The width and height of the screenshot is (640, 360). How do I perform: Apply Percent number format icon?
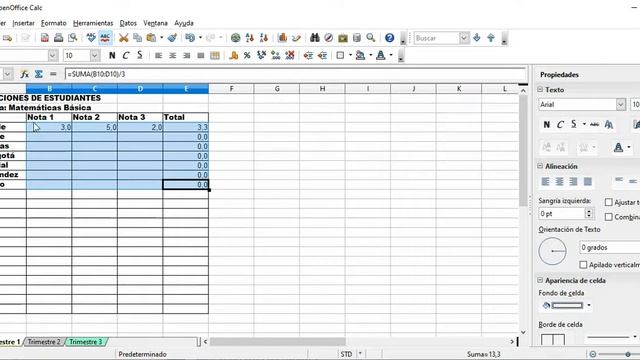(247, 56)
